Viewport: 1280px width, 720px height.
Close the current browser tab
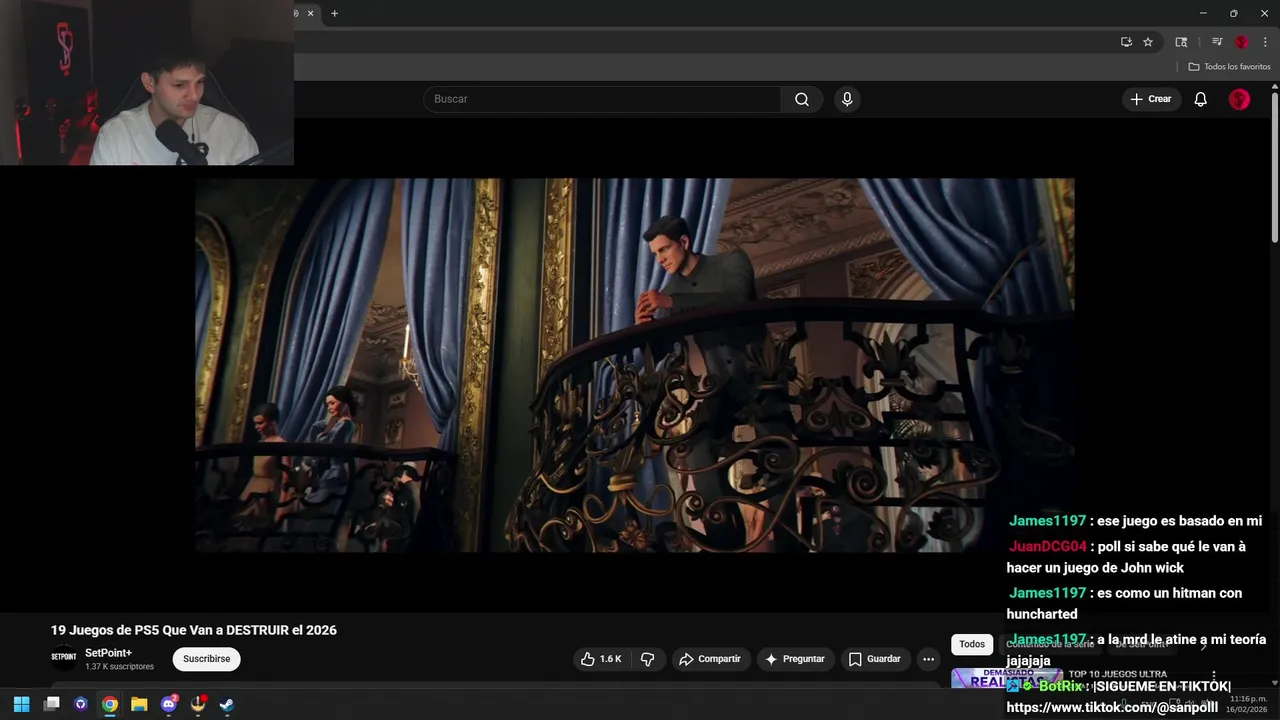coord(310,13)
